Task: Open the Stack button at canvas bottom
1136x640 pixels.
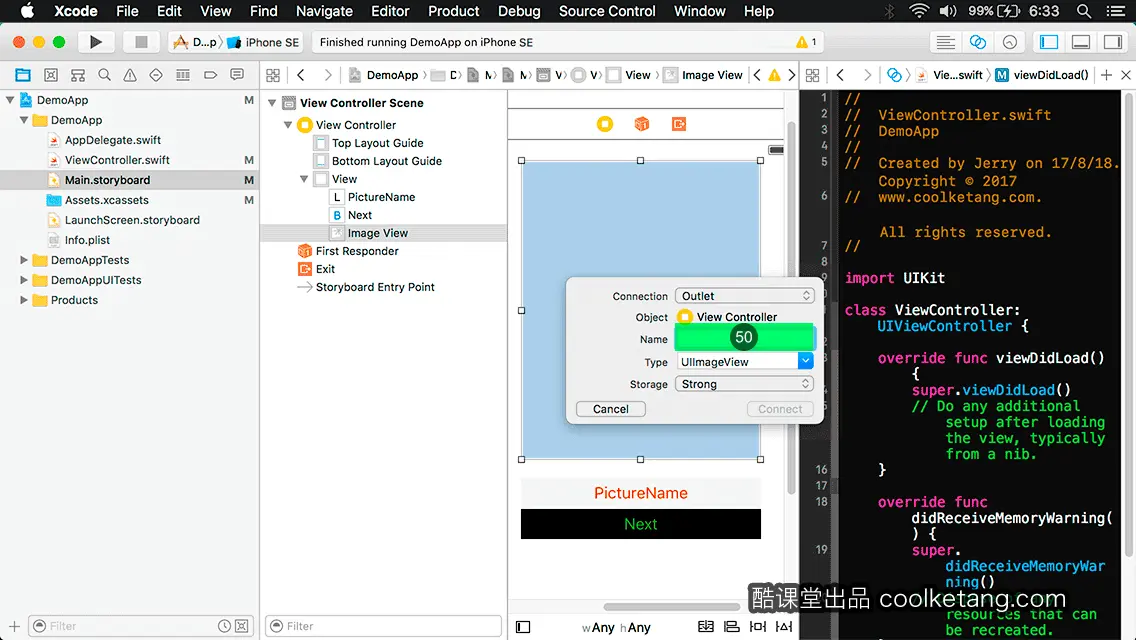Action: tap(706, 626)
